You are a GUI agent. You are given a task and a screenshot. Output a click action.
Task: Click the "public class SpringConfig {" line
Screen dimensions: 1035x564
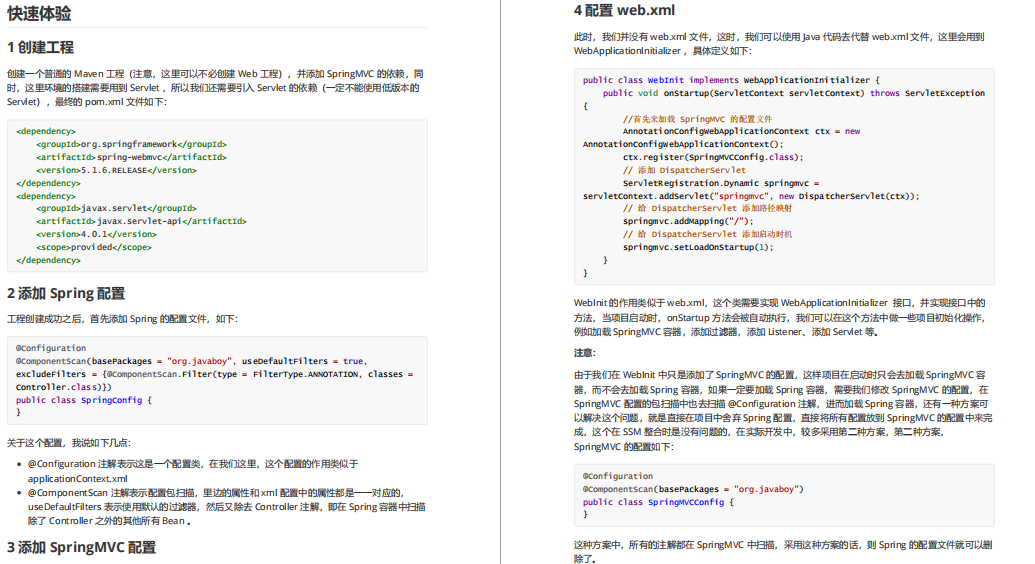tap(84, 400)
